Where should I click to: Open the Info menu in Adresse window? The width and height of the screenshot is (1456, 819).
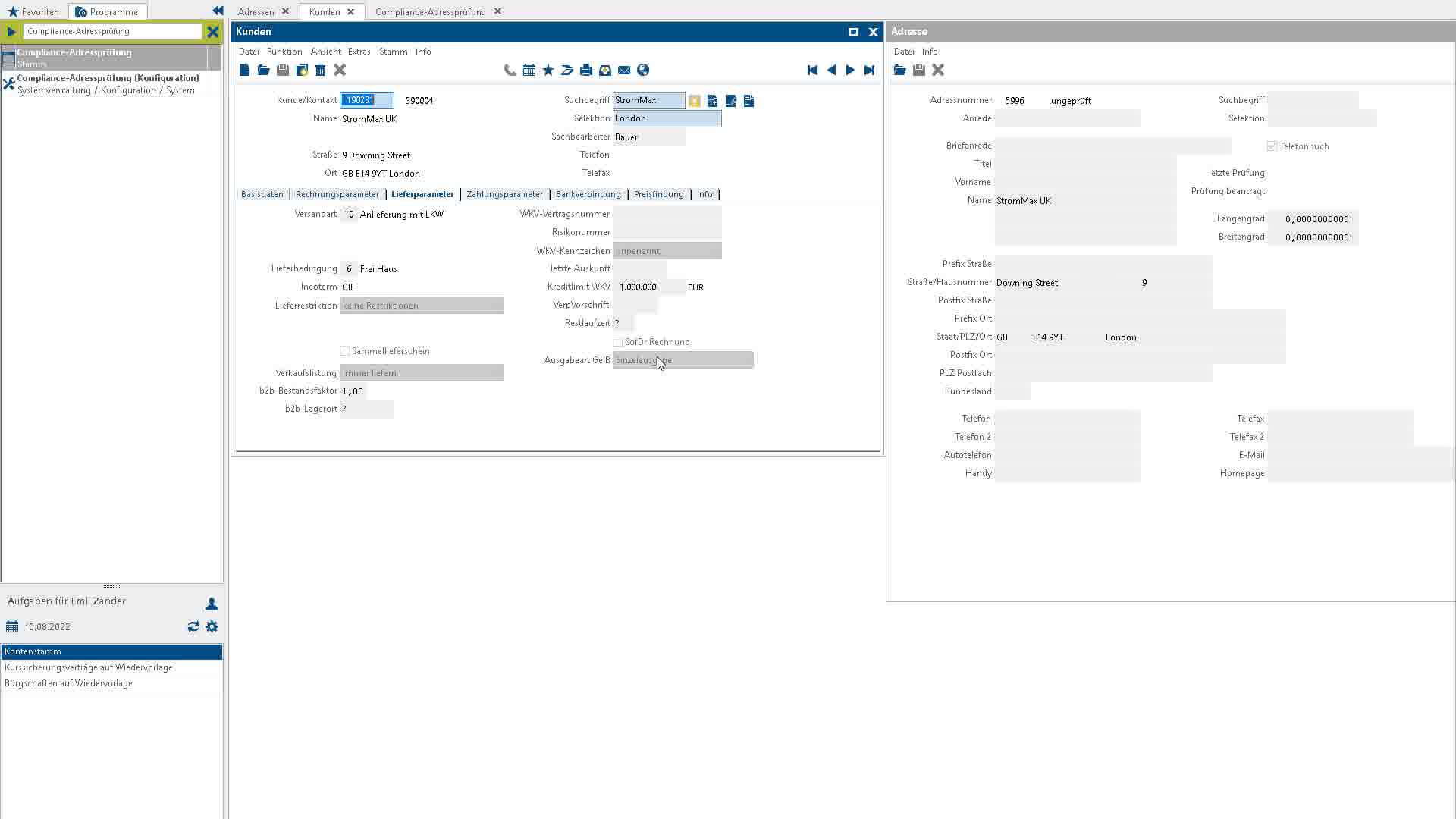point(930,52)
